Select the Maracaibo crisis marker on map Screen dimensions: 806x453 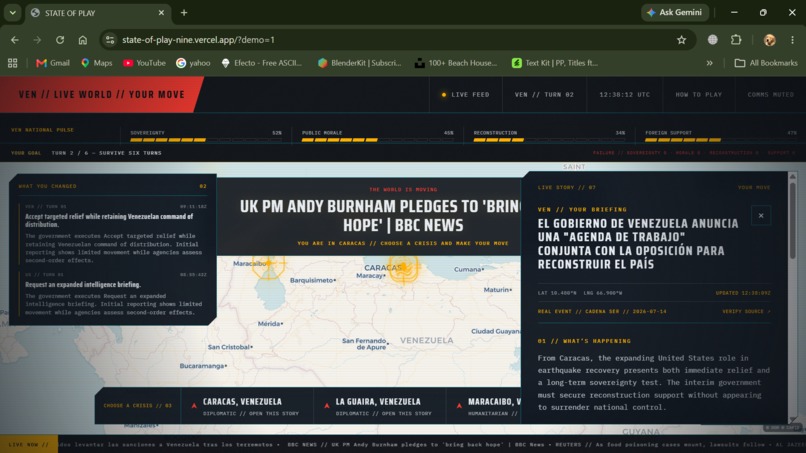(x=268, y=265)
